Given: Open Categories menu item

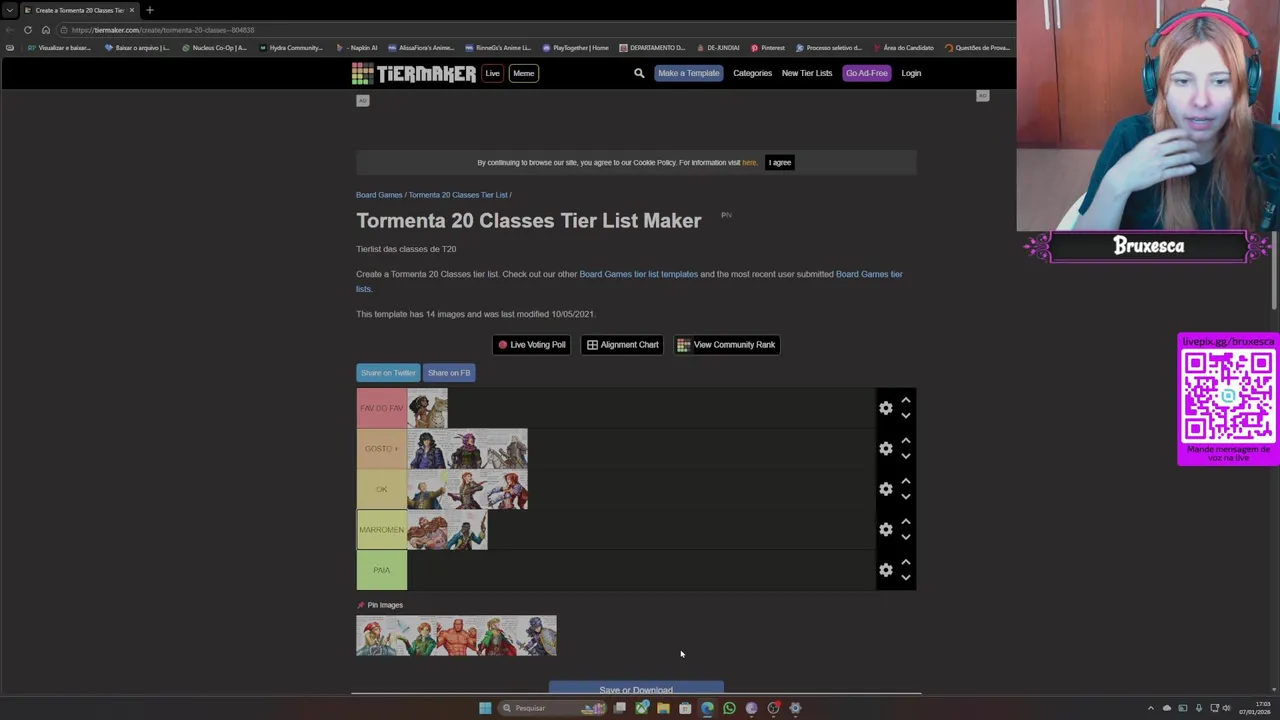Looking at the screenshot, I should click(752, 73).
